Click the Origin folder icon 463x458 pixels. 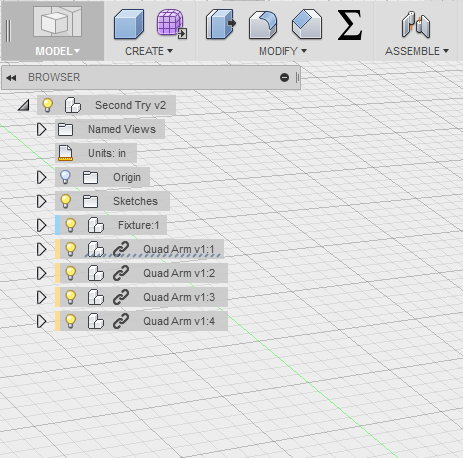[x=90, y=177]
